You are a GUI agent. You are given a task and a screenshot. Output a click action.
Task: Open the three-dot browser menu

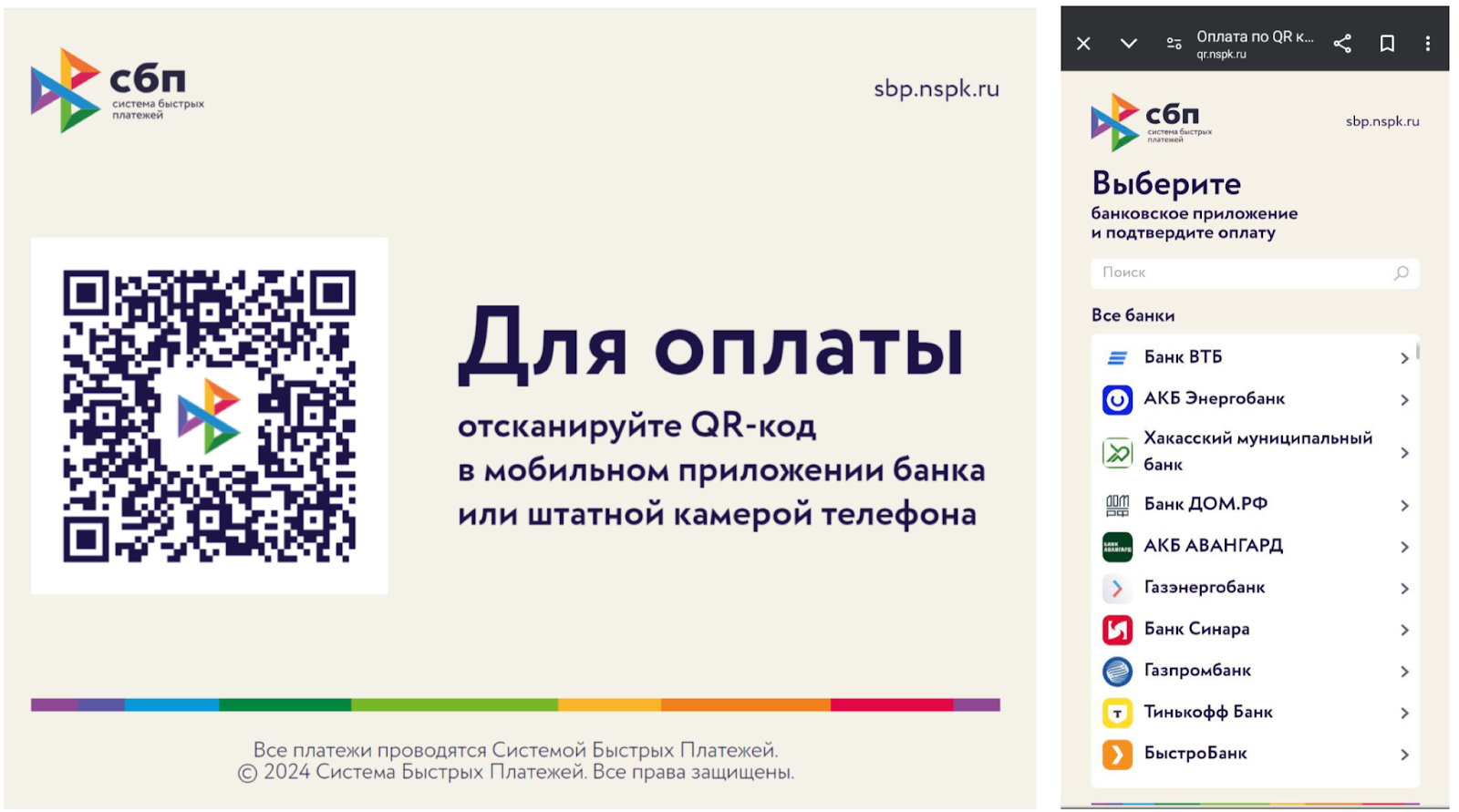pyautogui.click(x=1428, y=44)
